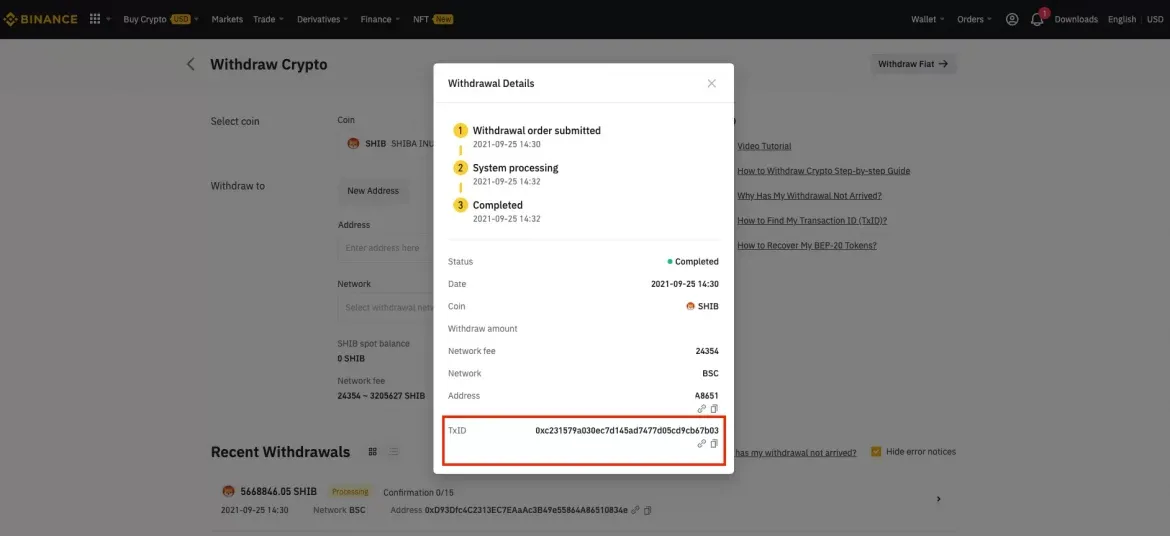Open Select withdrawal network dropdown
The height and width of the screenshot is (536, 1170).
tap(386, 308)
